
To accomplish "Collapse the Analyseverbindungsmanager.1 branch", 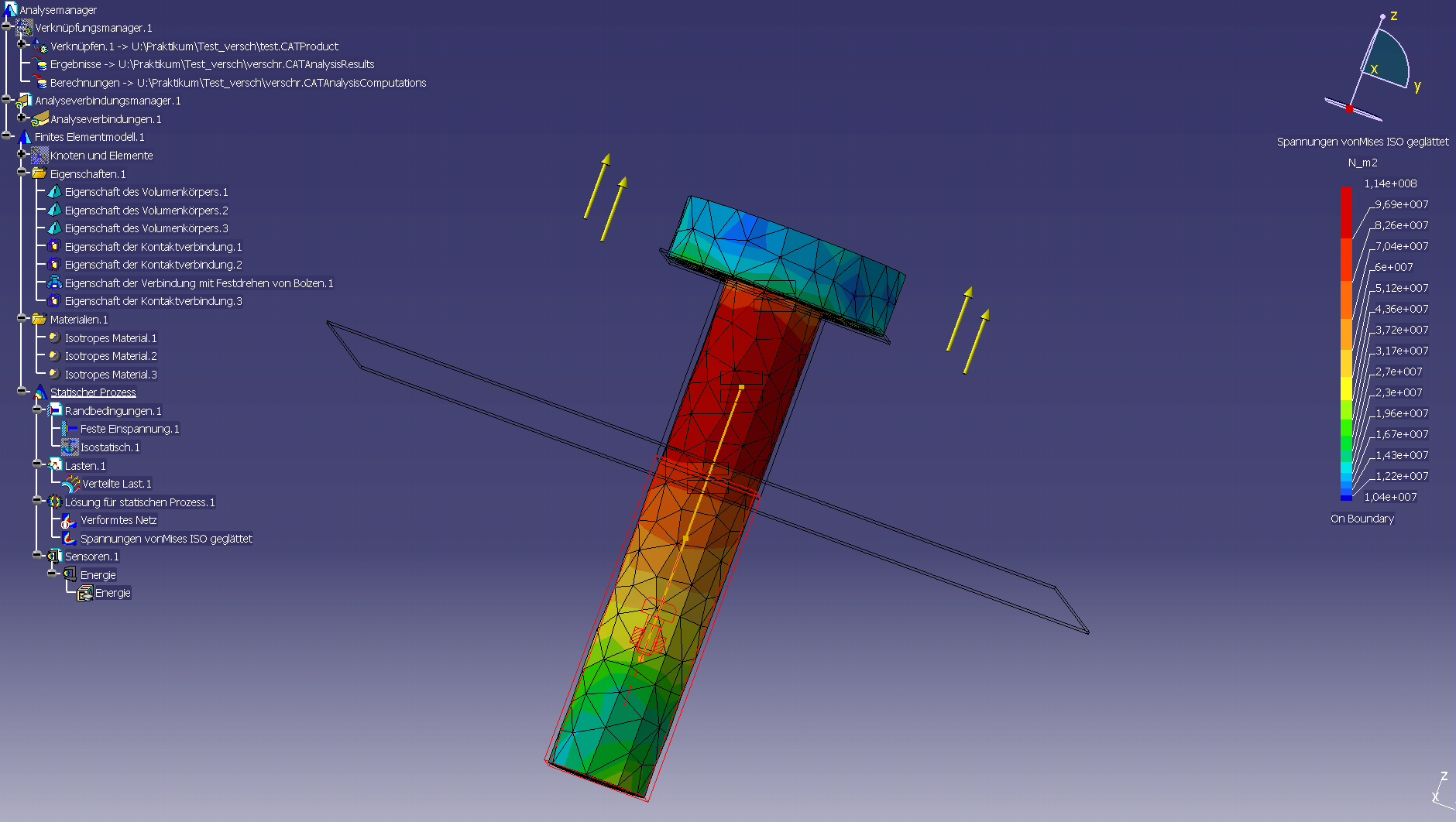I will coord(7,99).
